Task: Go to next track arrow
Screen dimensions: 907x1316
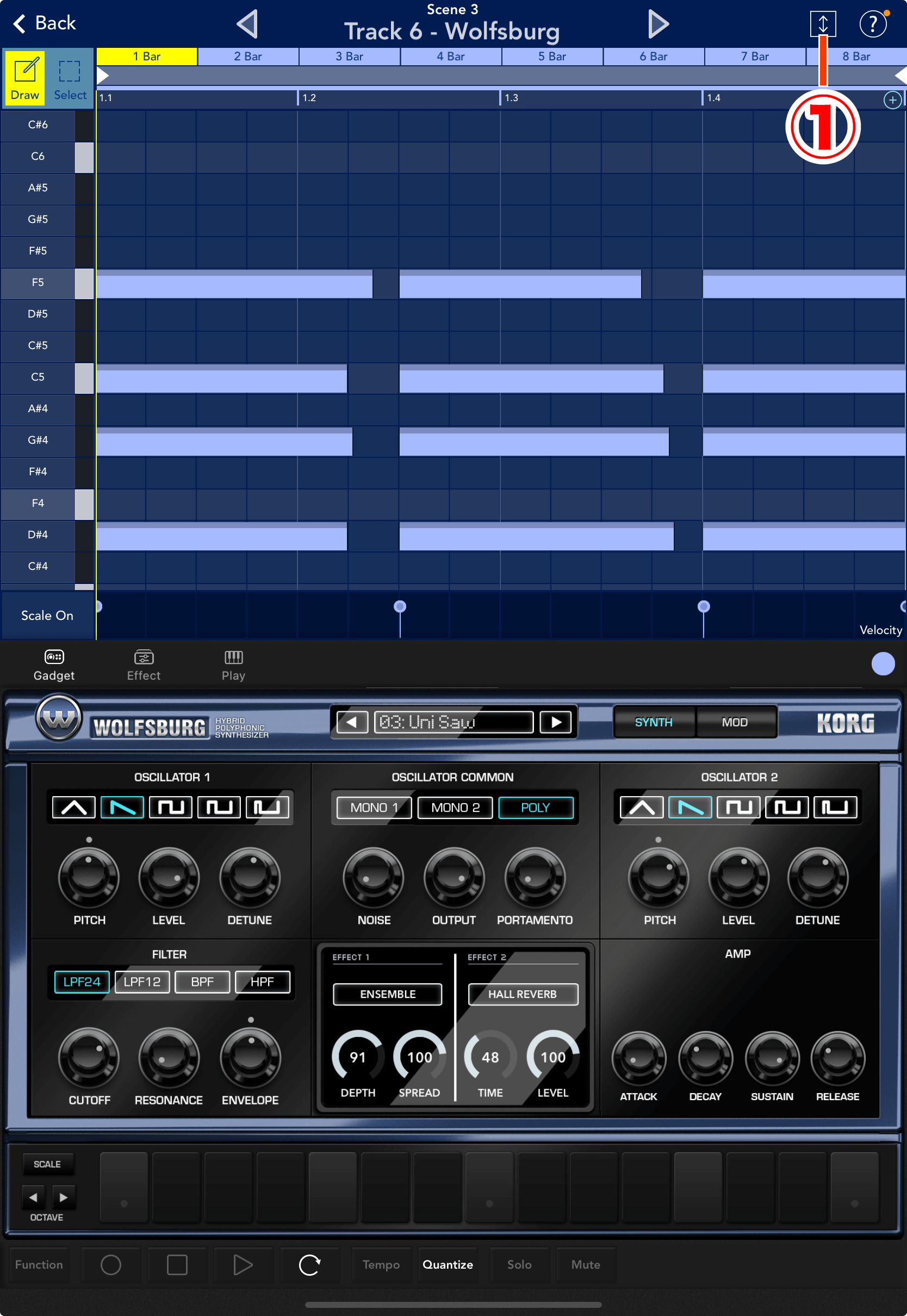Action: point(658,24)
